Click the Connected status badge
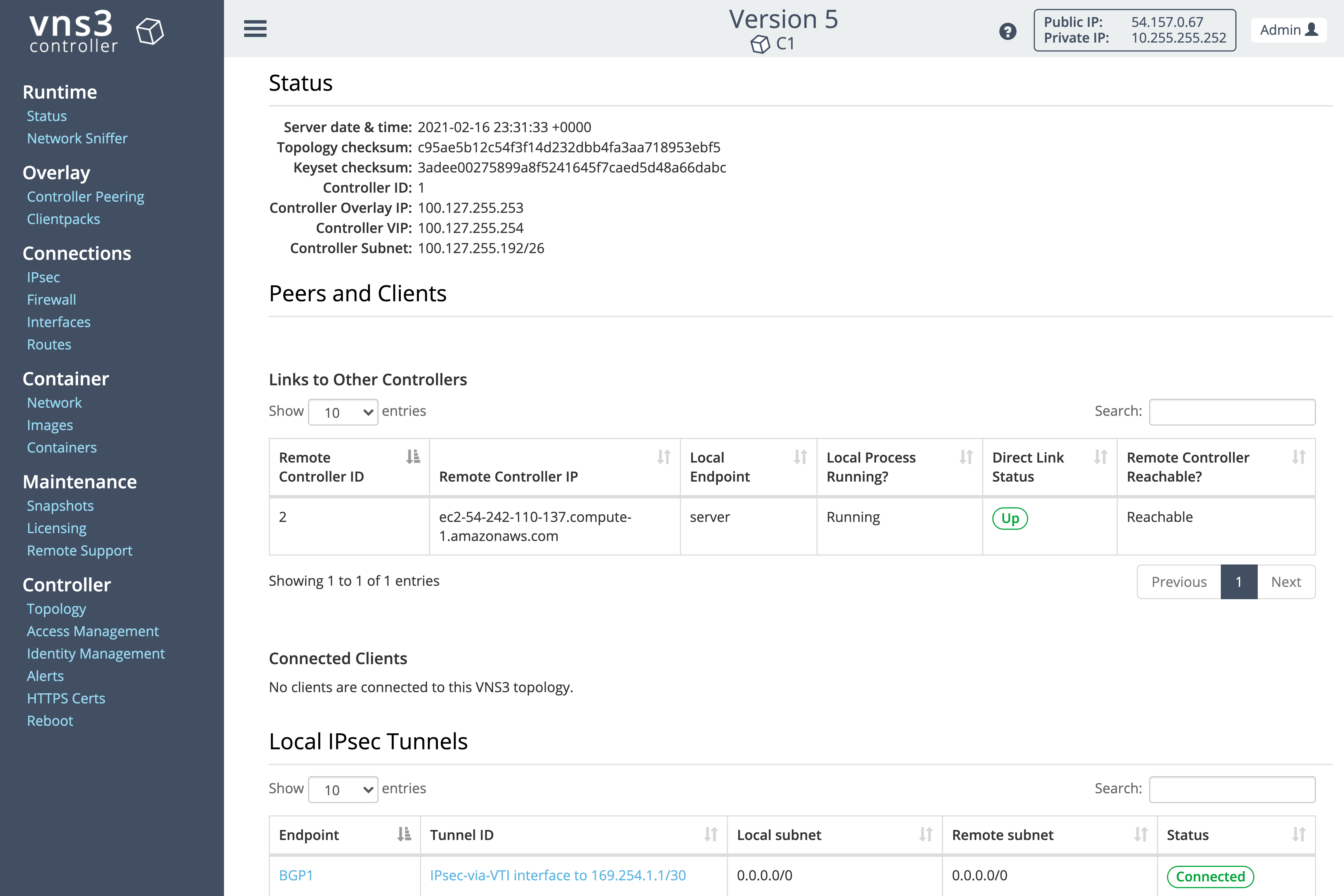This screenshot has width=1344, height=896. tap(1210, 877)
